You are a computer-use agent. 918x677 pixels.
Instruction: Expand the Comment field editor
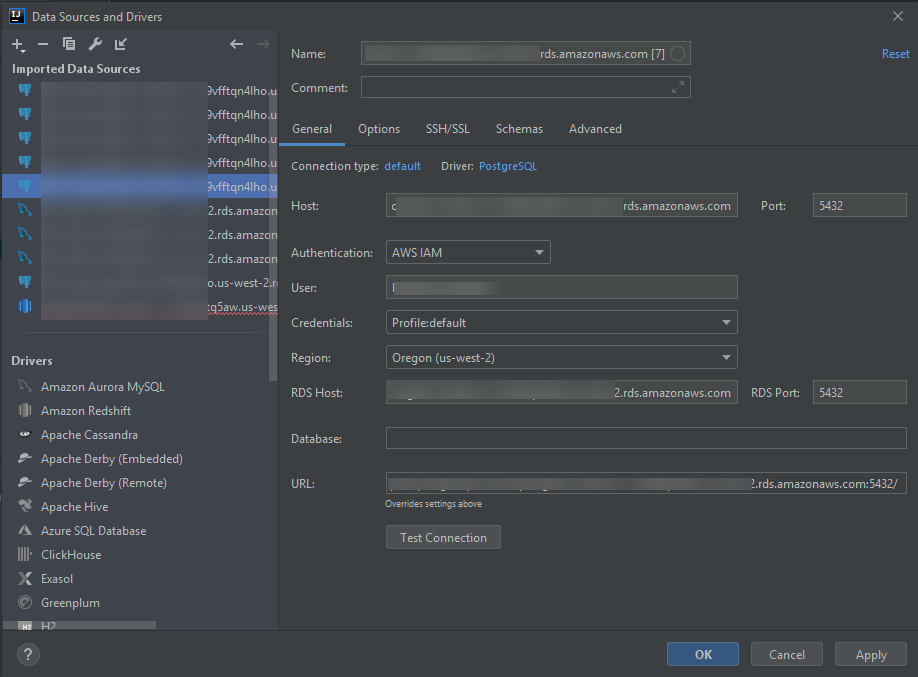[680, 87]
